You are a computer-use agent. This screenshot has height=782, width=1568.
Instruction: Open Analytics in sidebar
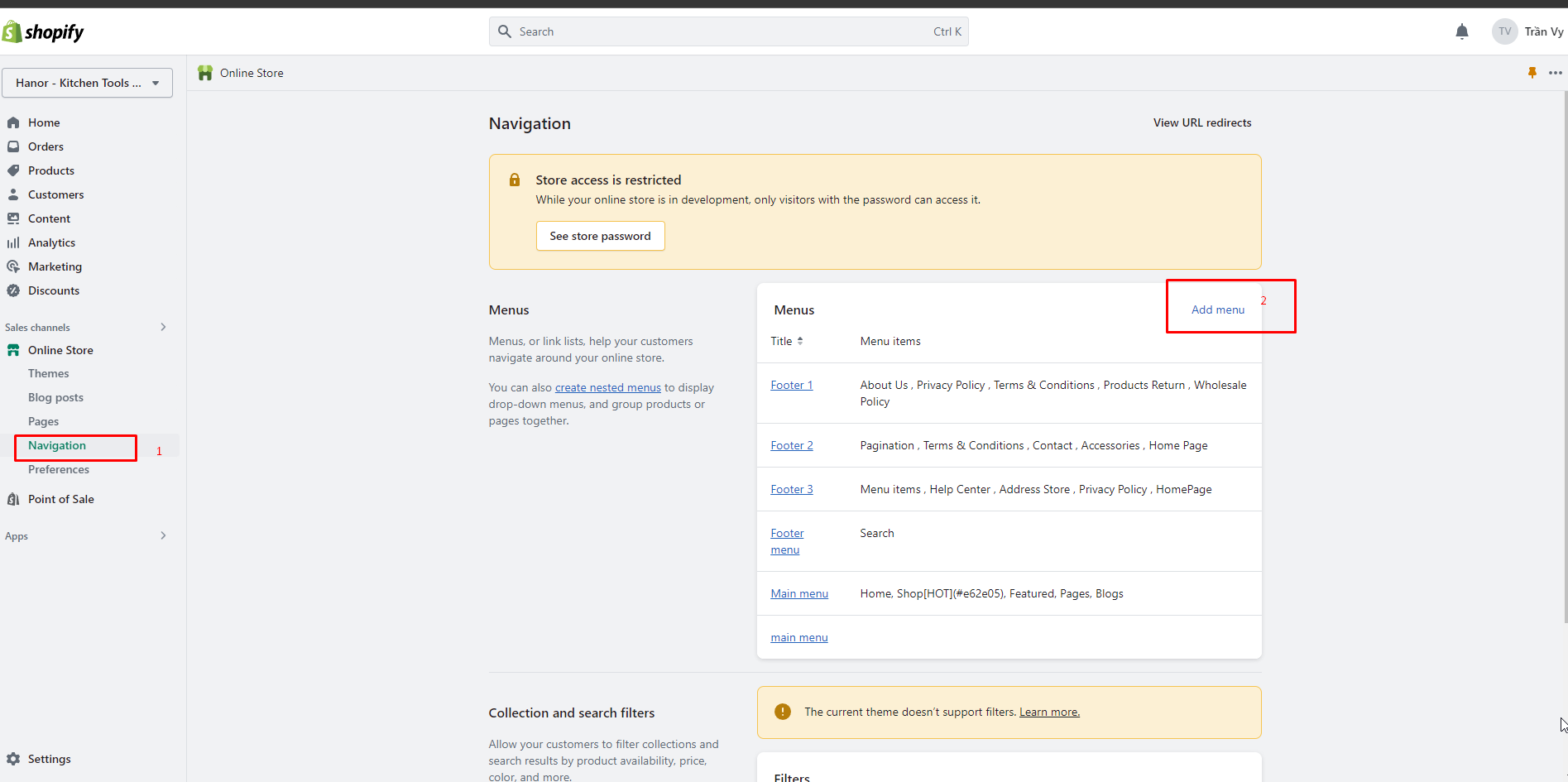coord(51,242)
